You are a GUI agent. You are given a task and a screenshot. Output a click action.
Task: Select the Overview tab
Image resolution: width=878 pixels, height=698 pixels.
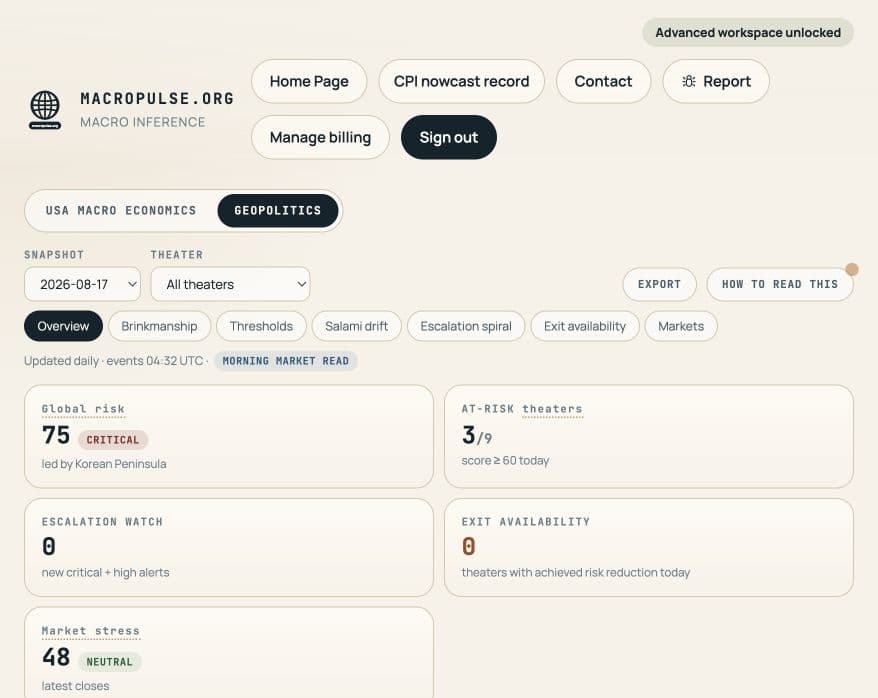click(63, 326)
